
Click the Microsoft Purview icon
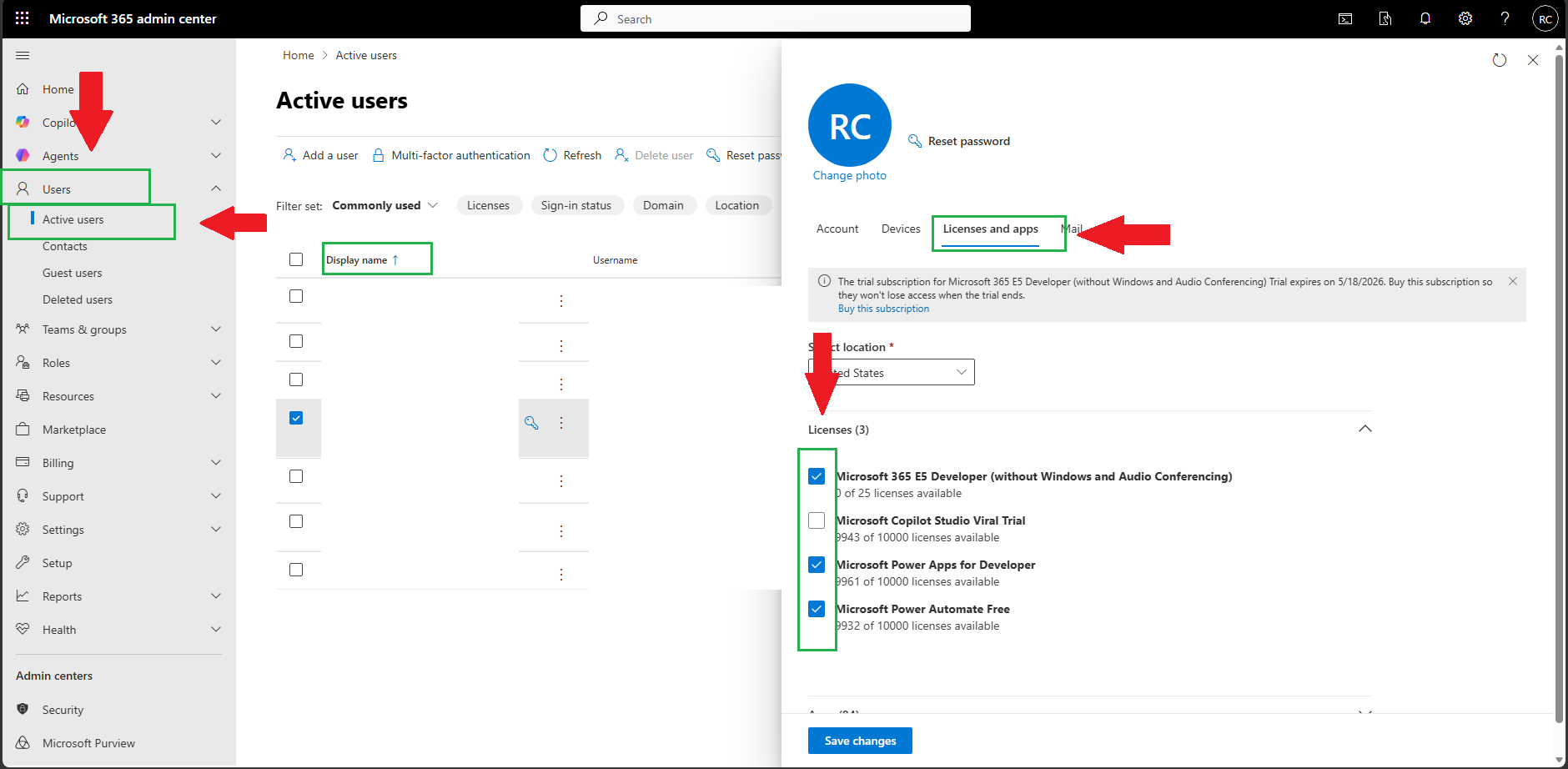[23, 743]
